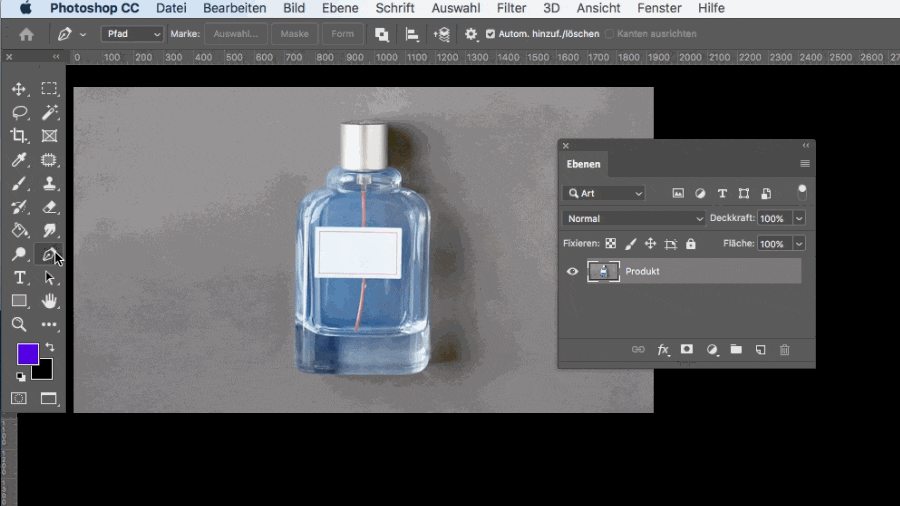Click the purple foreground color swatch

[x=27, y=354]
